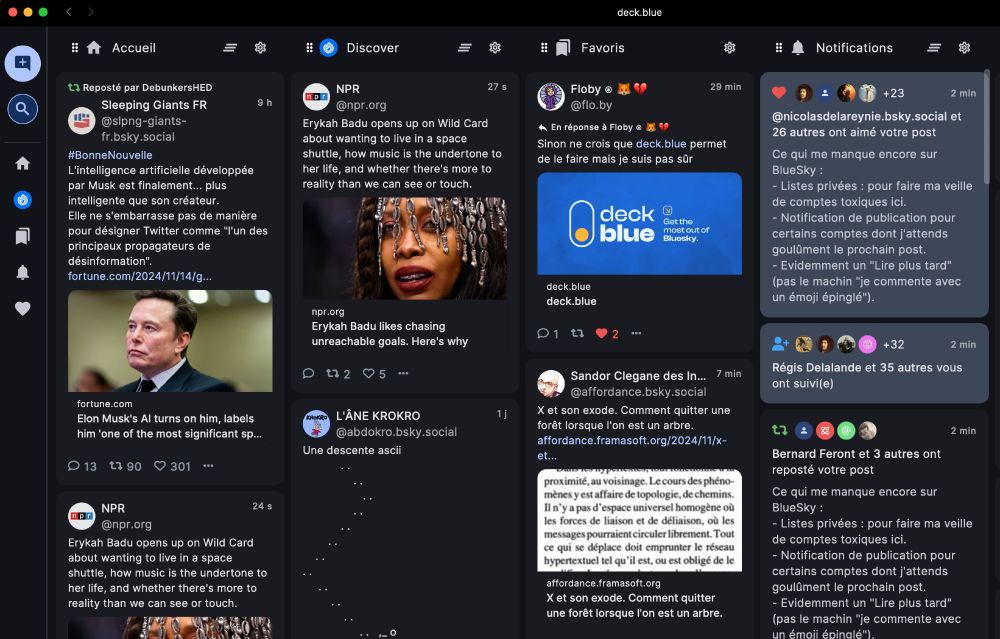
Task: Open more options on Floby's post
Action: pos(636,334)
